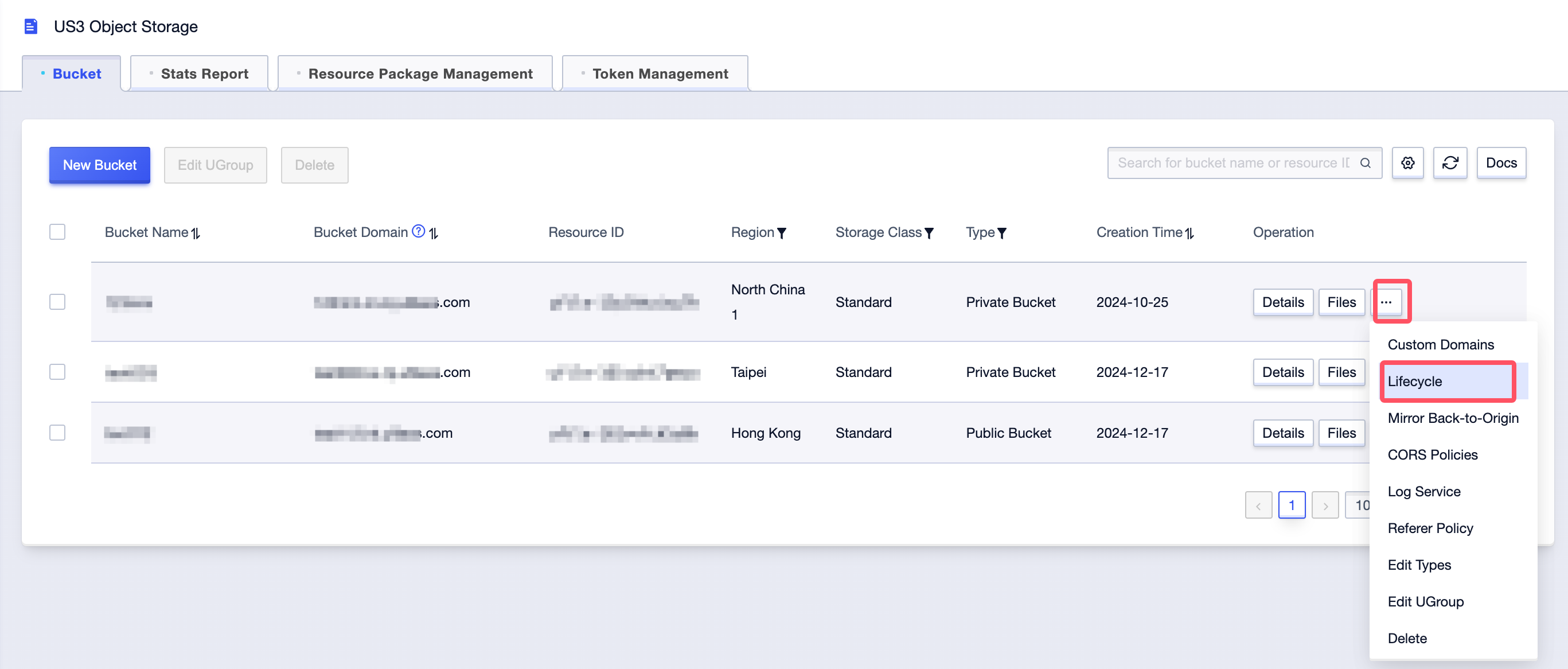Click the New Bucket button

(x=100, y=165)
